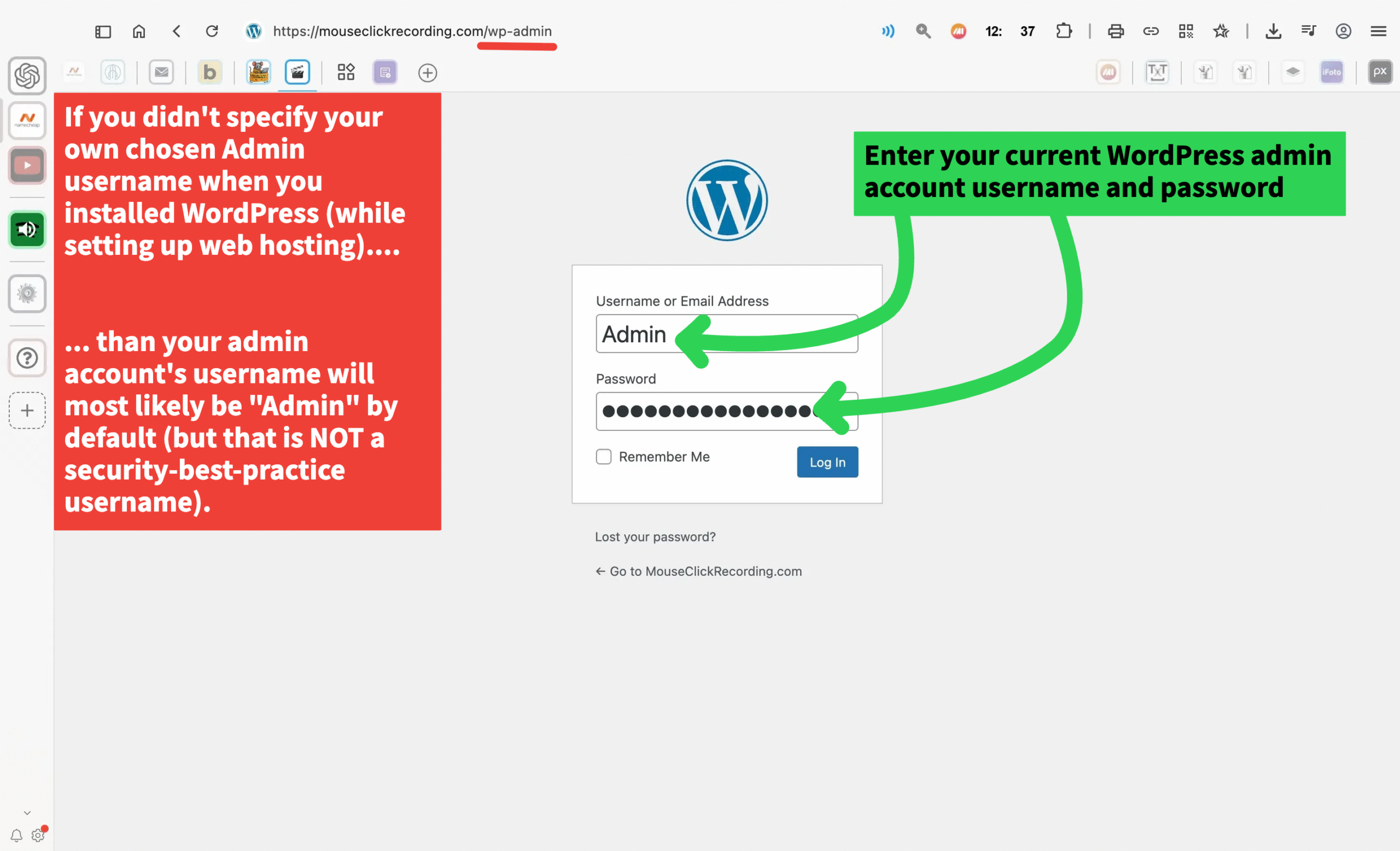Screen dimensions: 1400x851
Task: Open the user profile account menu
Action: [1343, 31]
